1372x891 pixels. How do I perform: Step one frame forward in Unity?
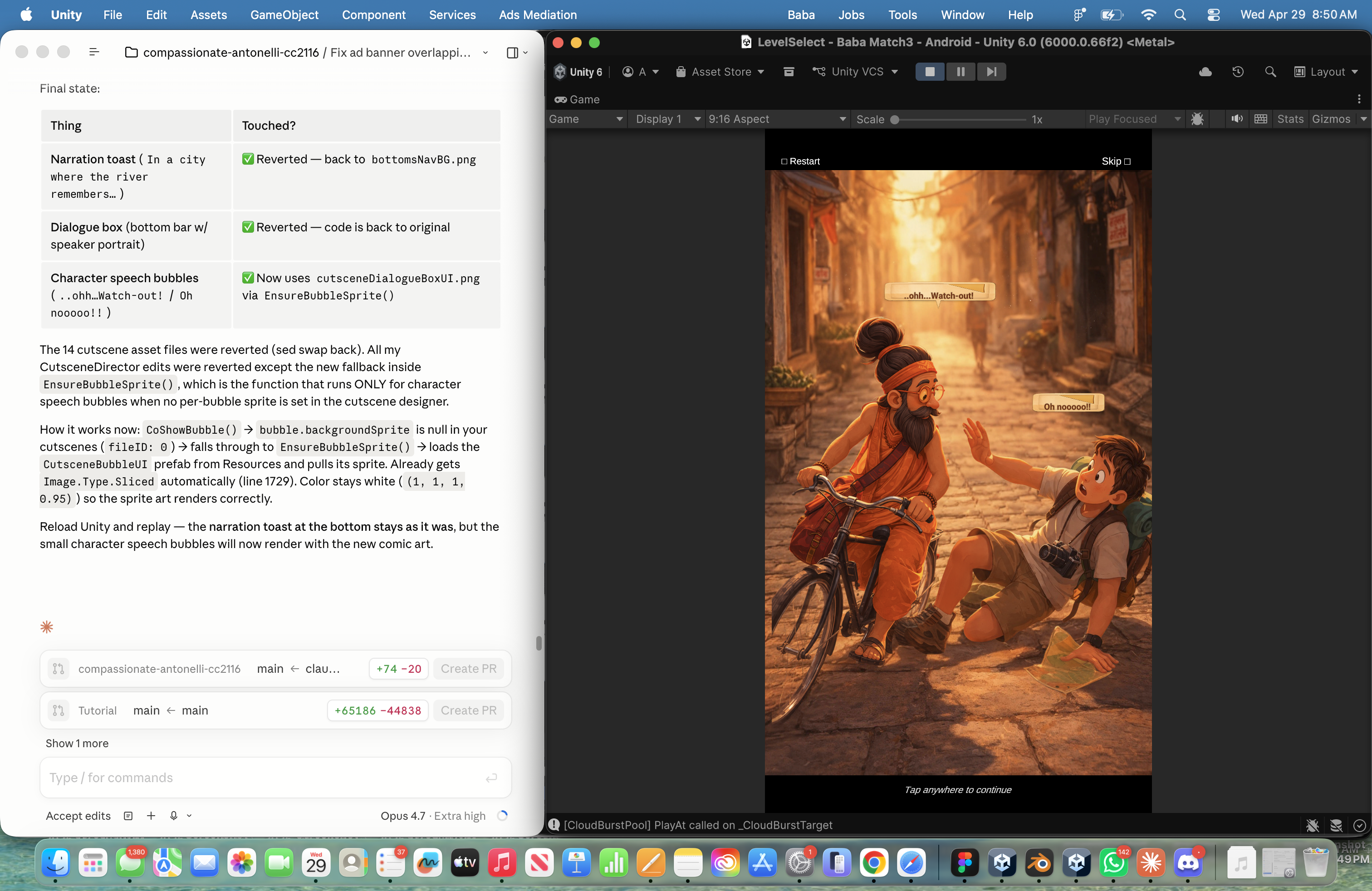coord(991,72)
